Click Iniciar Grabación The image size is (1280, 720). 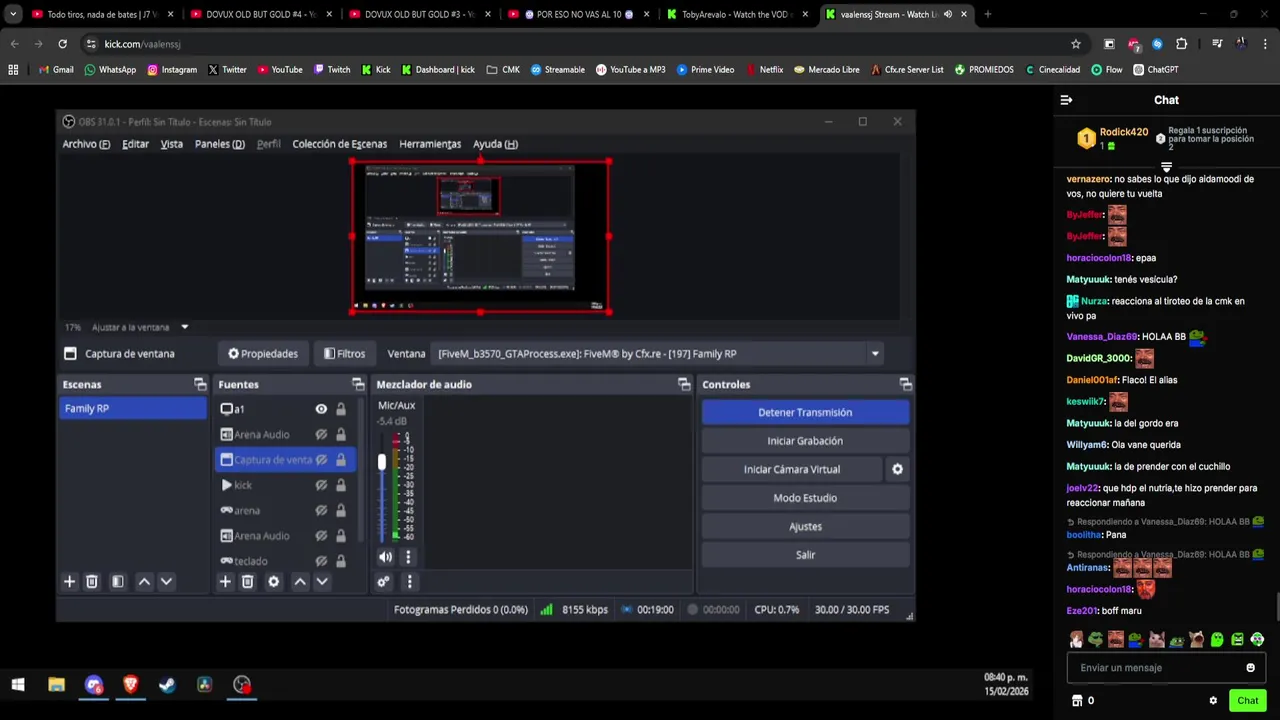tap(805, 441)
